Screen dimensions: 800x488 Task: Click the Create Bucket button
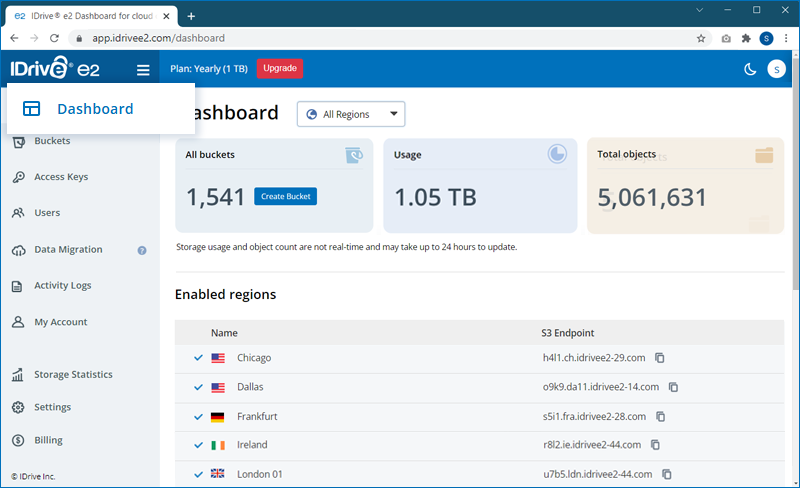286,197
